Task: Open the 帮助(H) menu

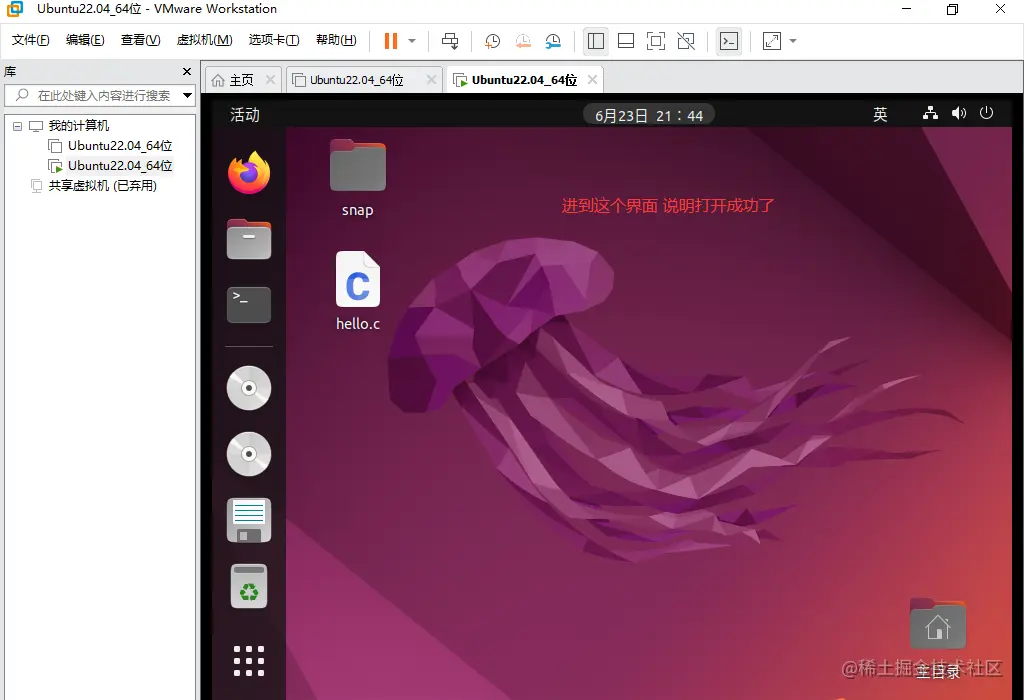Action: click(336, 40)
